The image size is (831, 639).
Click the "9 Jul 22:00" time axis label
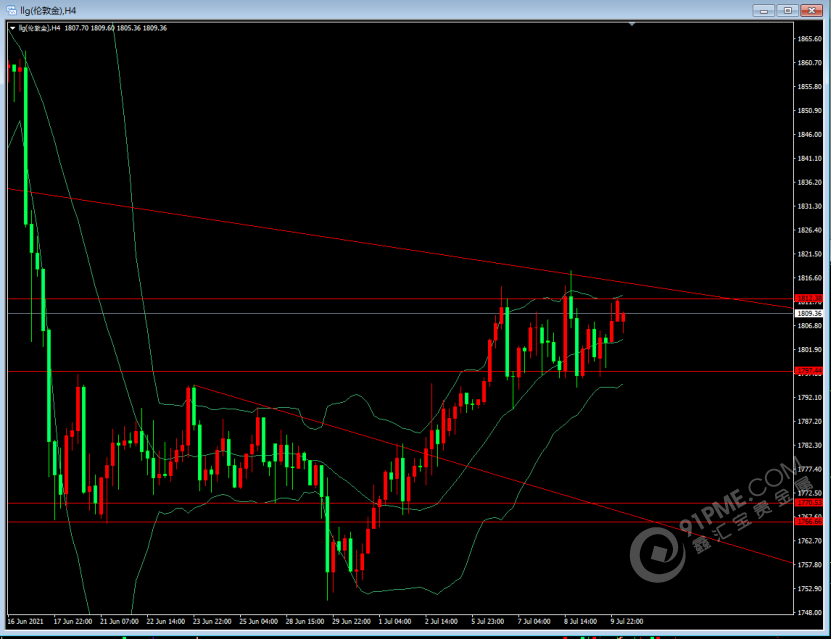[x=627, y=621]
